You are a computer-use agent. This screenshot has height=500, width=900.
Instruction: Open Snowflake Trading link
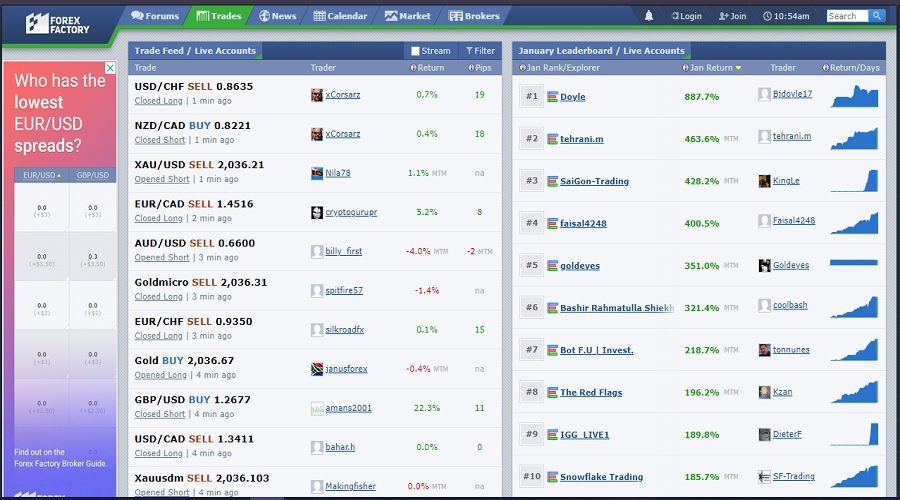pos(602,477)
